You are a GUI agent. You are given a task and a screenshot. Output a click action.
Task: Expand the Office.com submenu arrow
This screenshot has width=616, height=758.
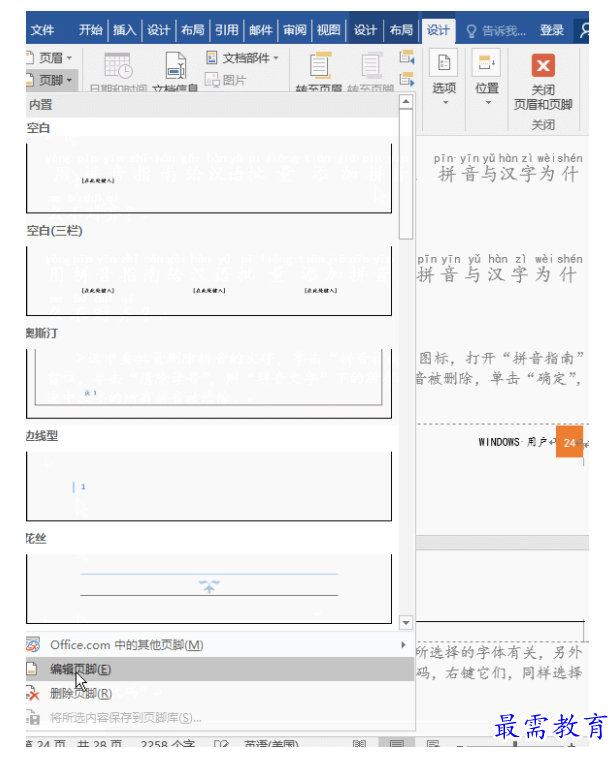tap(403, 645)
